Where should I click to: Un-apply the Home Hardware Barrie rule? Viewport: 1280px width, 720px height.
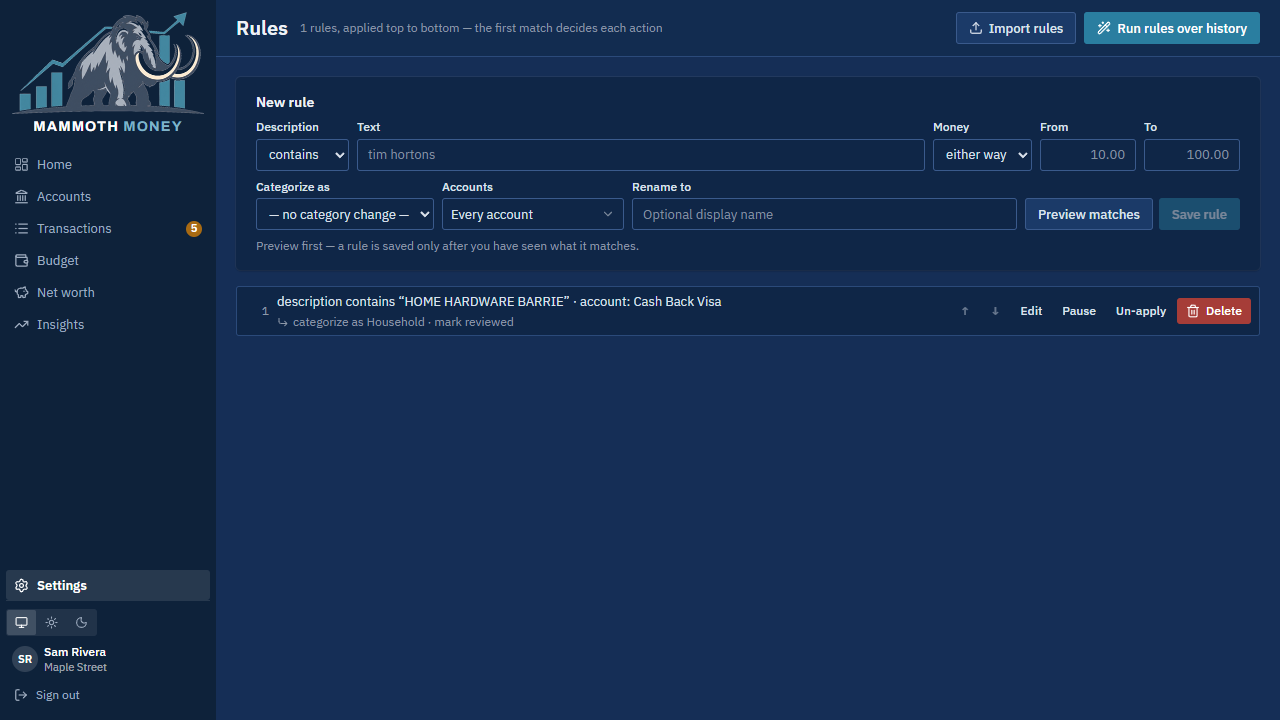[x=1141, y=311]
